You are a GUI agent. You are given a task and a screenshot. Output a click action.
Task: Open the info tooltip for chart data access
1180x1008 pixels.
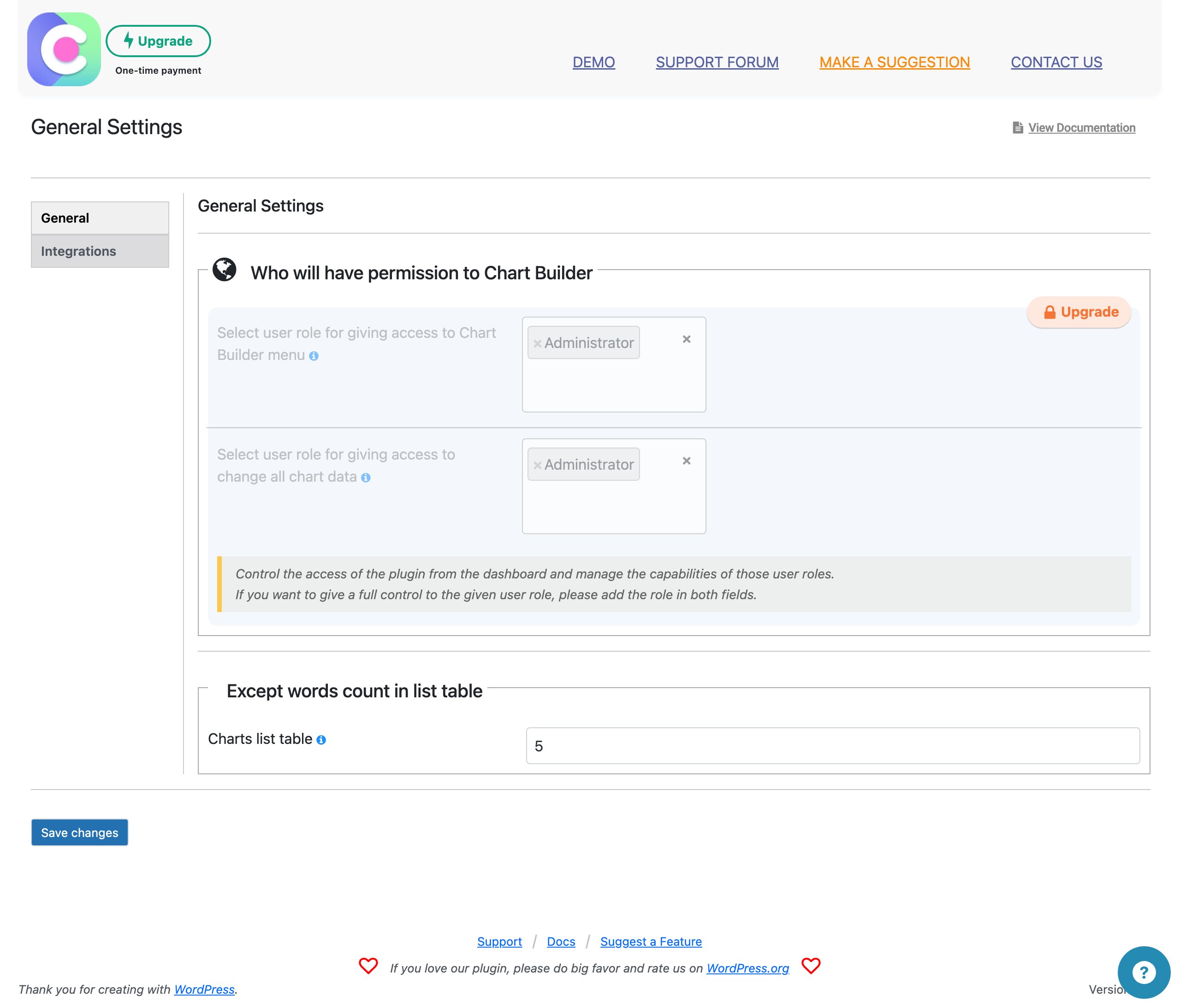point(366,478)
